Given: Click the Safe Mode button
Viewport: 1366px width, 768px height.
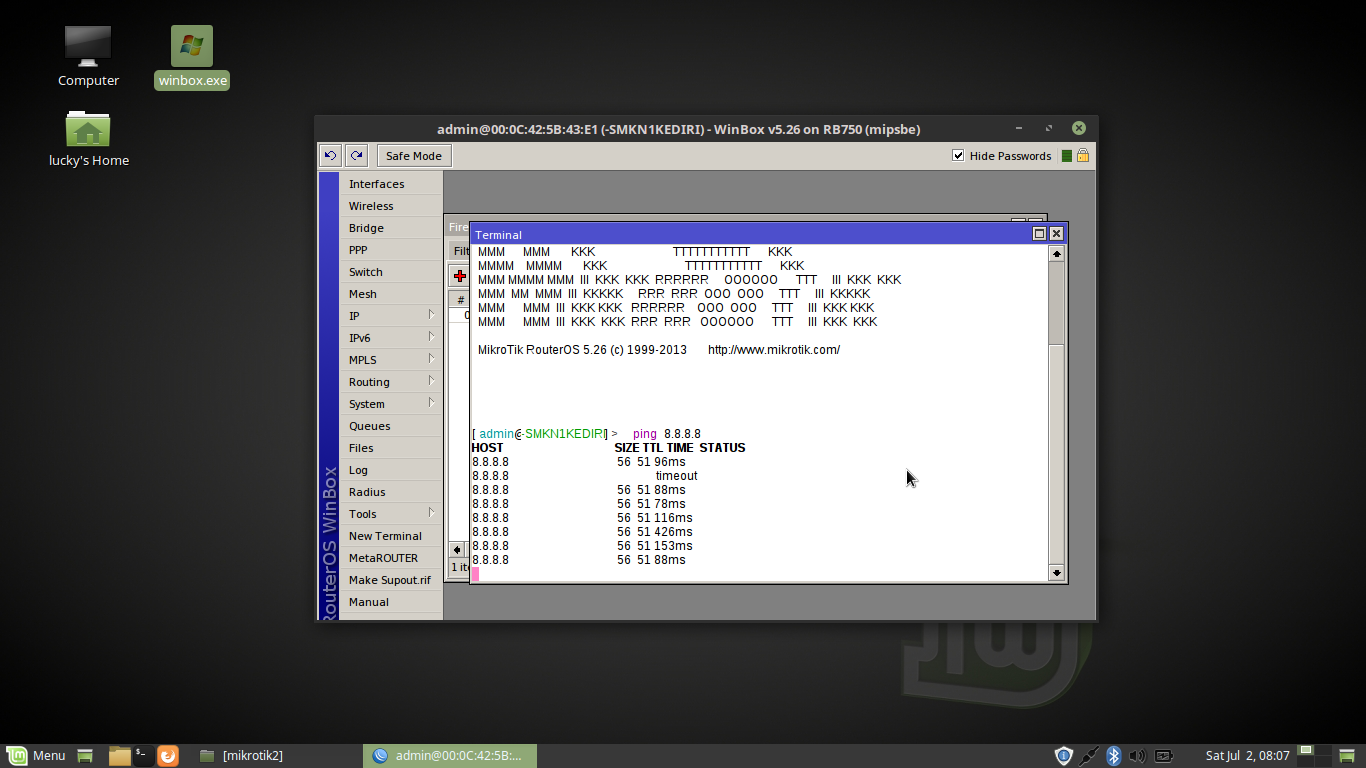Looking at the screenshot, I should pyautogui.click(x=414, y=155).
